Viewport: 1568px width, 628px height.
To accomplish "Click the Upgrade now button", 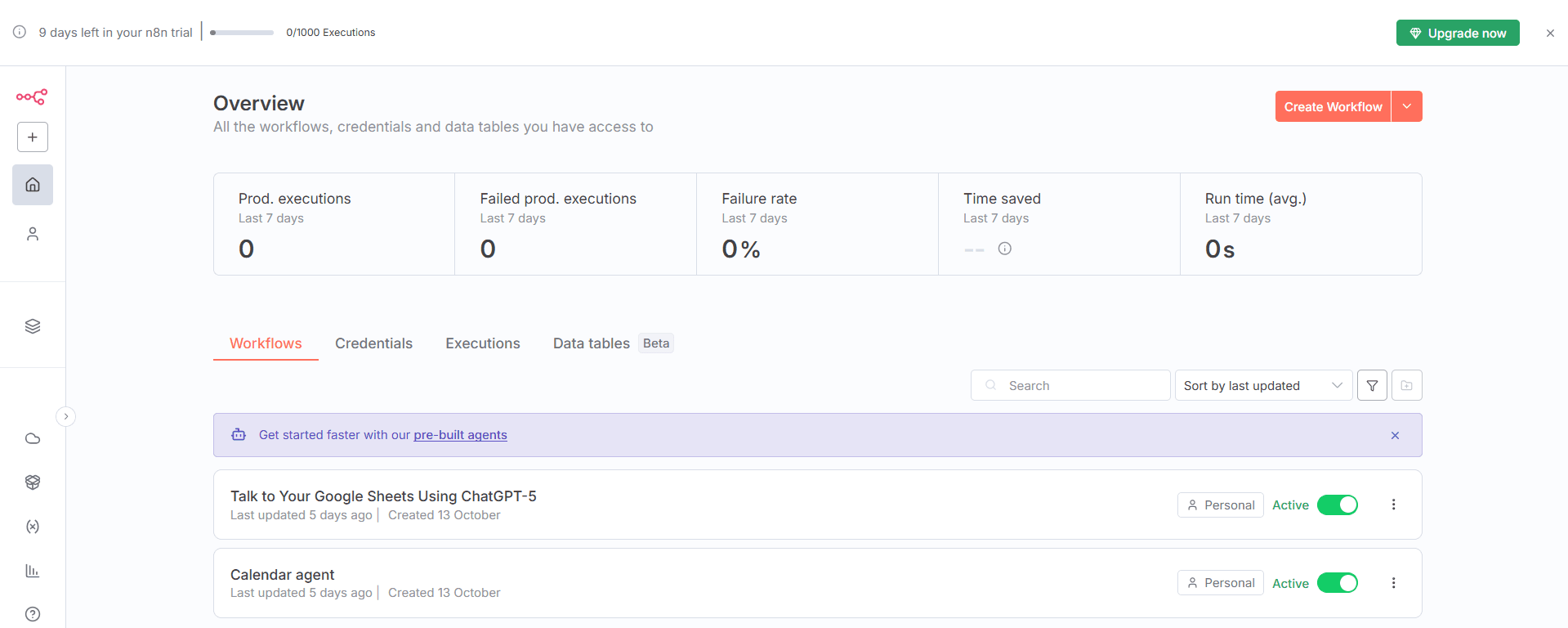I will 1457,34.
